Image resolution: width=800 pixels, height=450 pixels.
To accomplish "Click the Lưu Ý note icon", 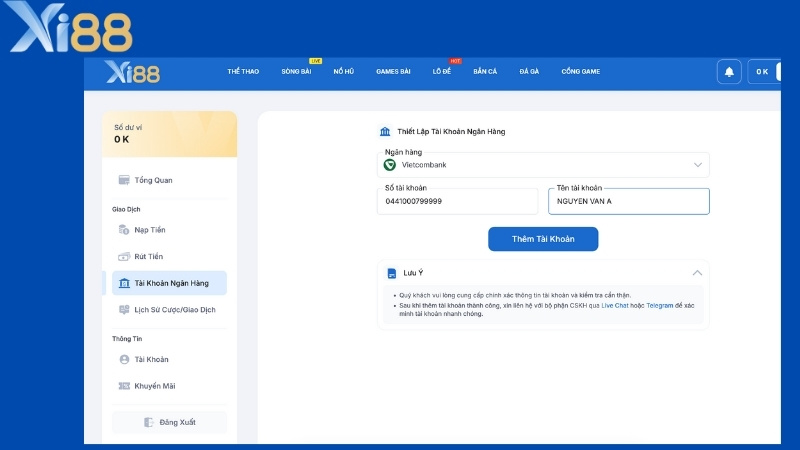I will tap(392, 273).
